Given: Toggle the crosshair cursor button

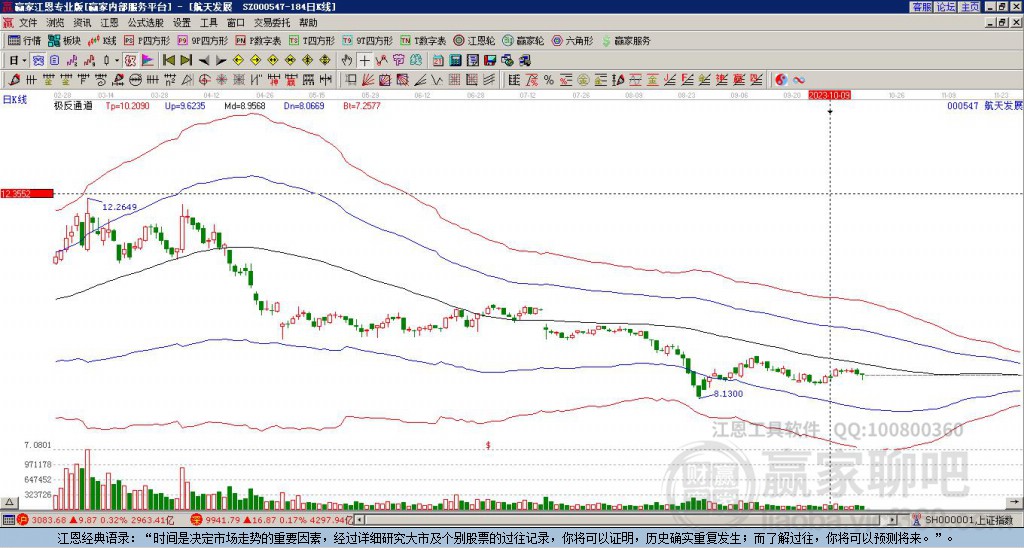Looking at the screenshot, I should [x=364, y=61].
